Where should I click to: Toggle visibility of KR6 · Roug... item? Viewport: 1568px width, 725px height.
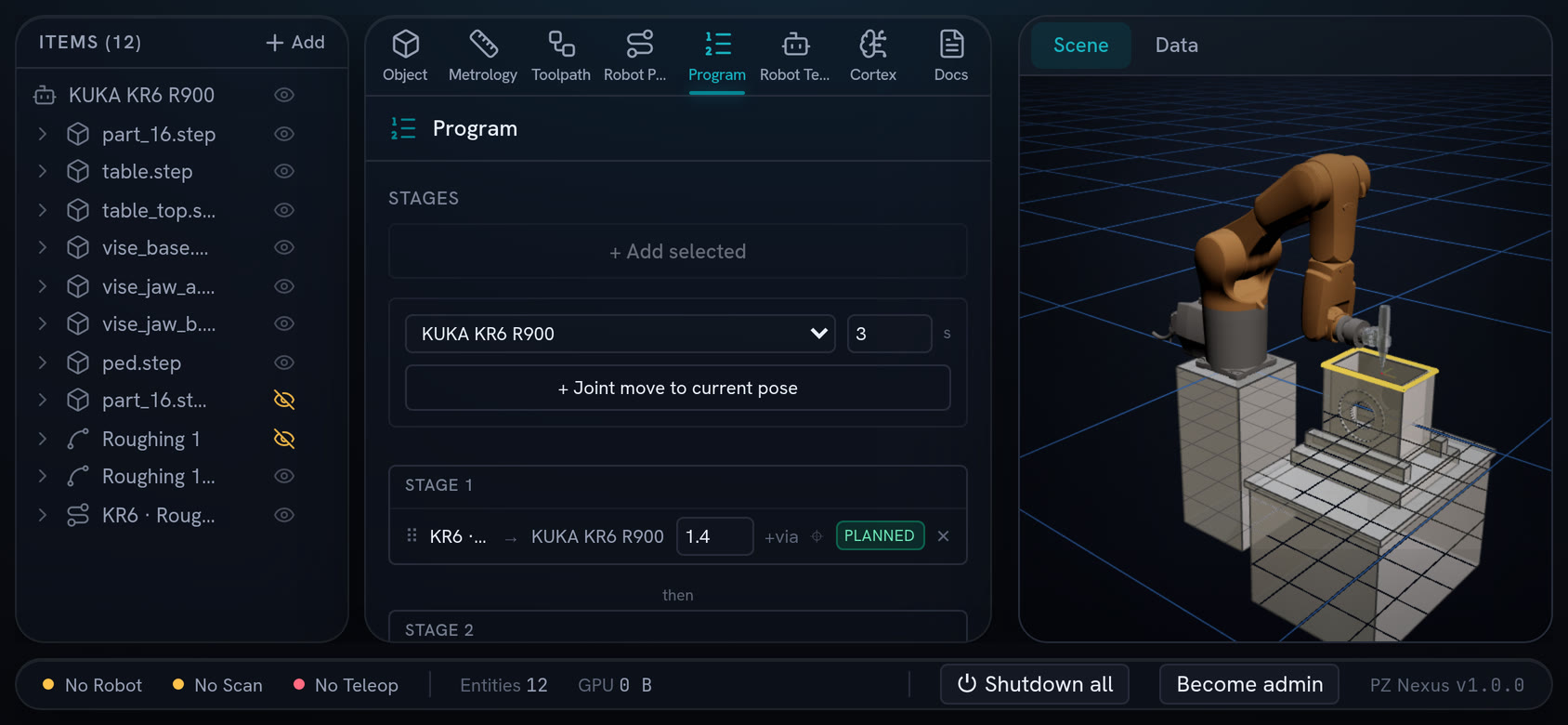[x=284, y=515]
